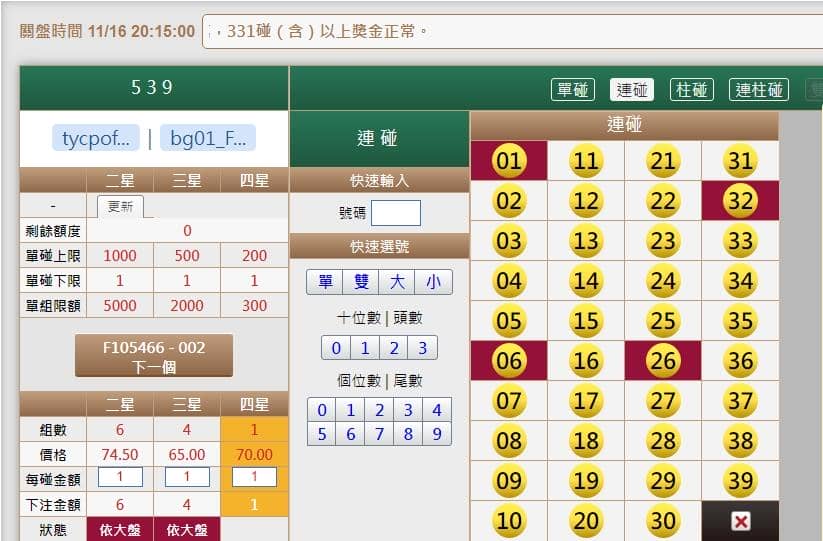Click ones digit 4 button

(x=437, y=409)
